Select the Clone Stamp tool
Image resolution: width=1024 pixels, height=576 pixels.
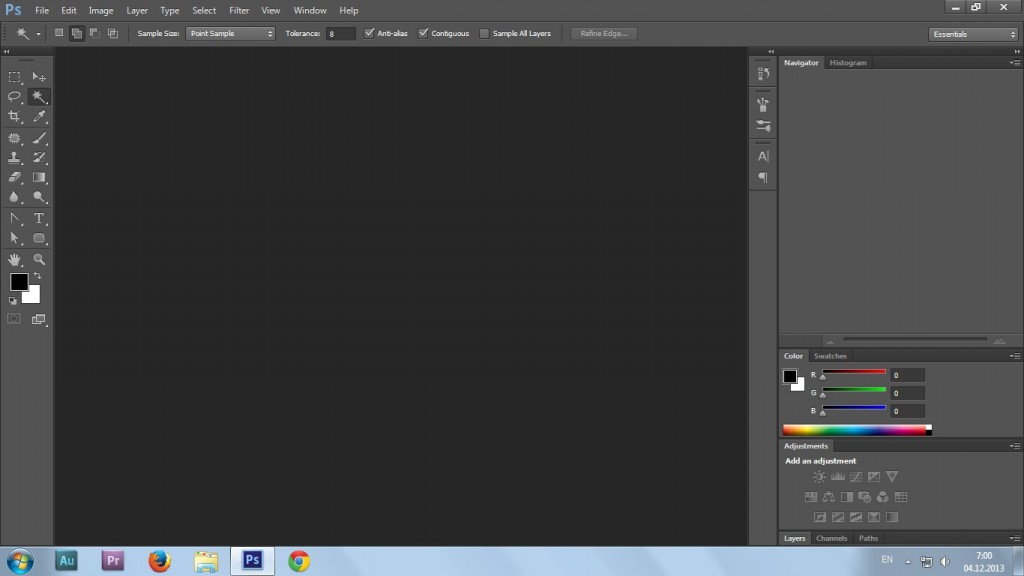point(14,157)
